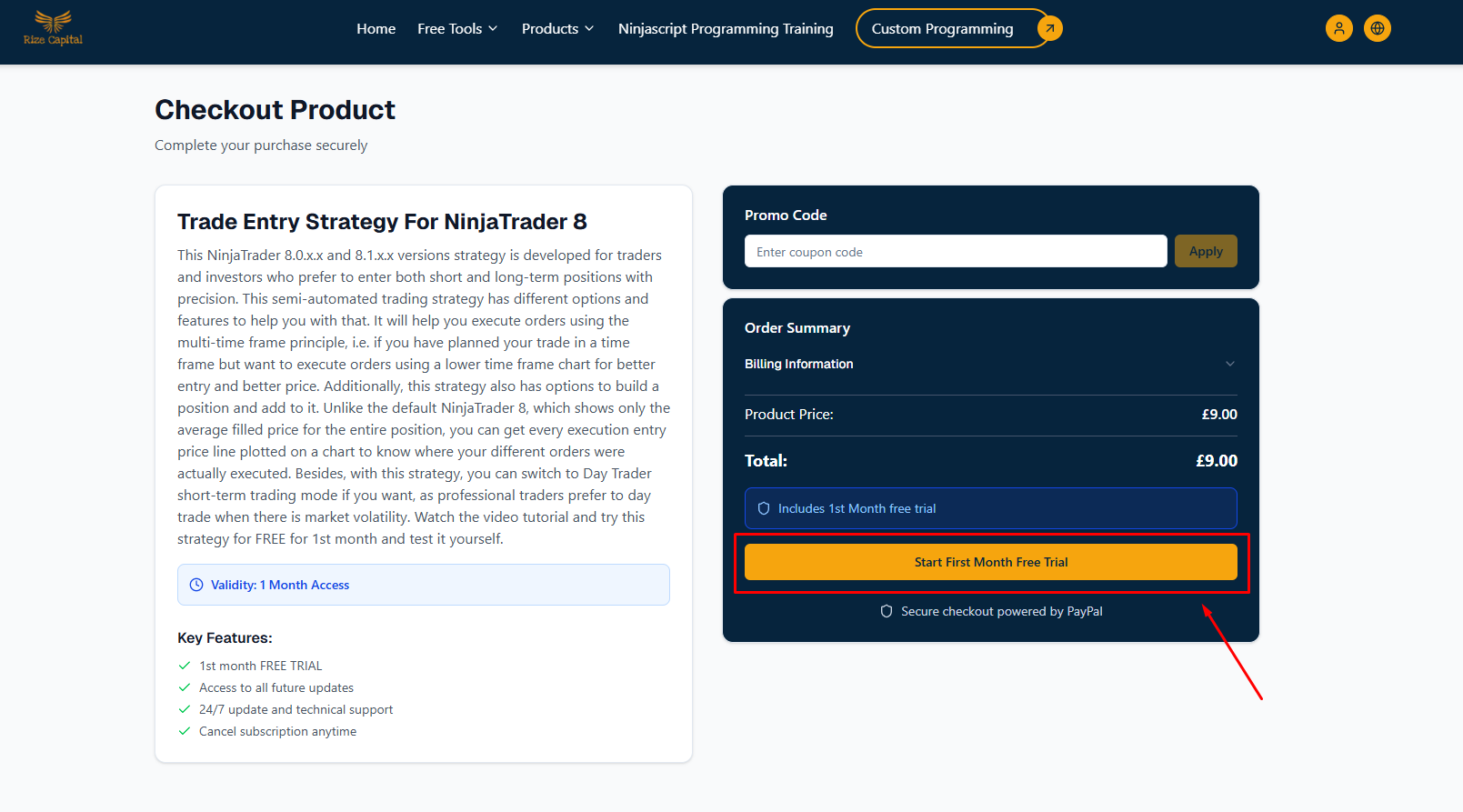
Task: Focus the Enter coupon code field
Action: (x=956, y=251)
